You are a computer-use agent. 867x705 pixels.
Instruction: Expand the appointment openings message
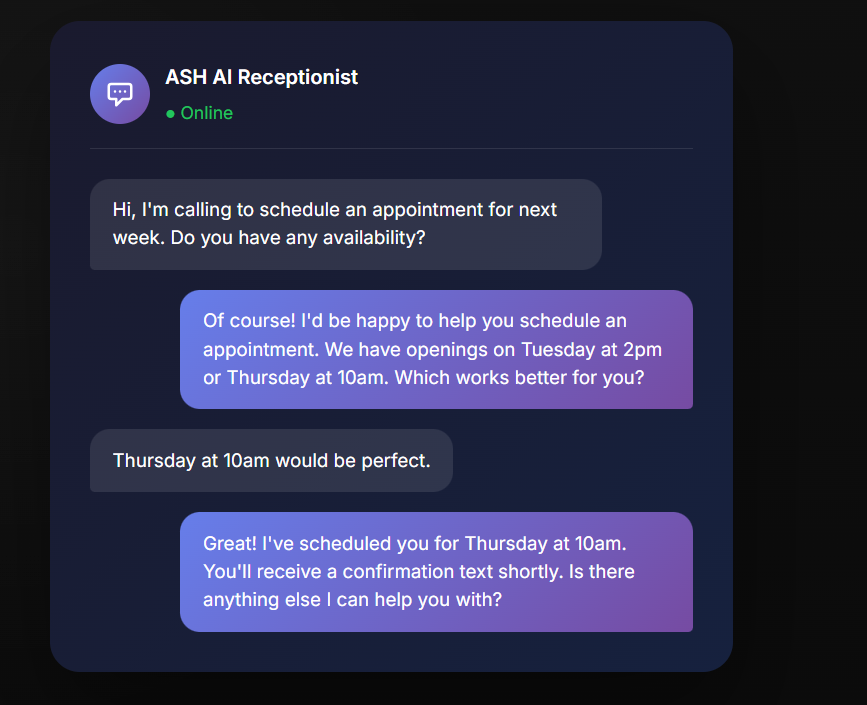coord(436,350)
